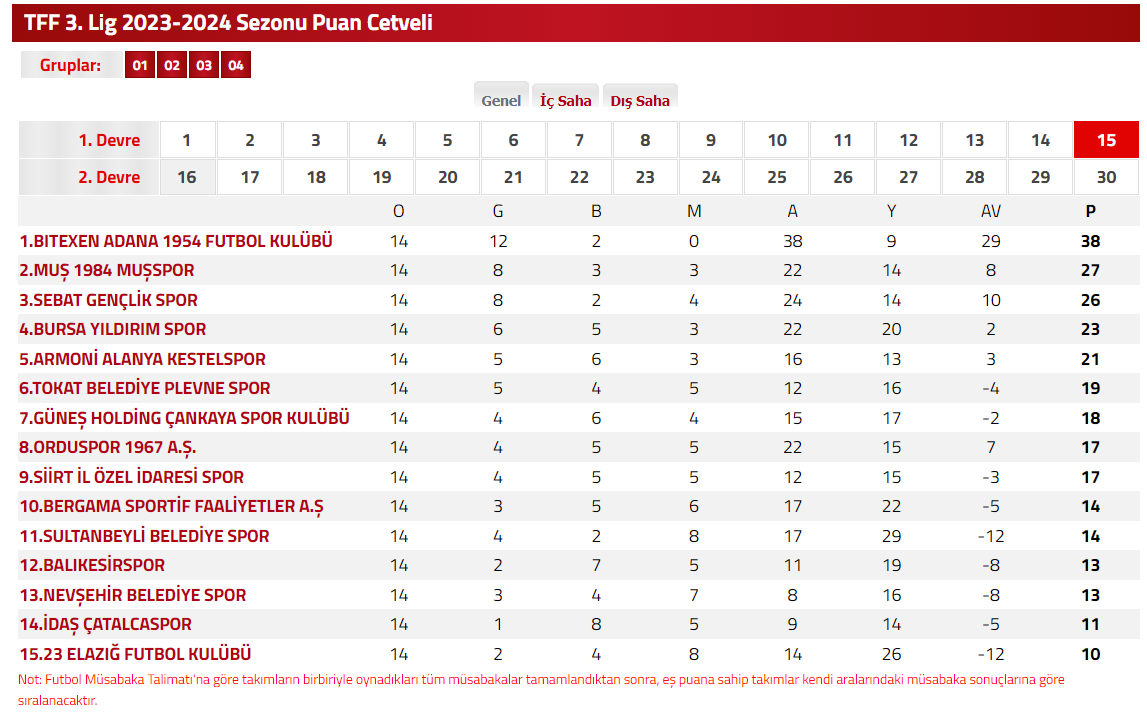1147x725 pixels.
Task: Choose week 22 in 2. Devre
Action: tap(579, 177)
